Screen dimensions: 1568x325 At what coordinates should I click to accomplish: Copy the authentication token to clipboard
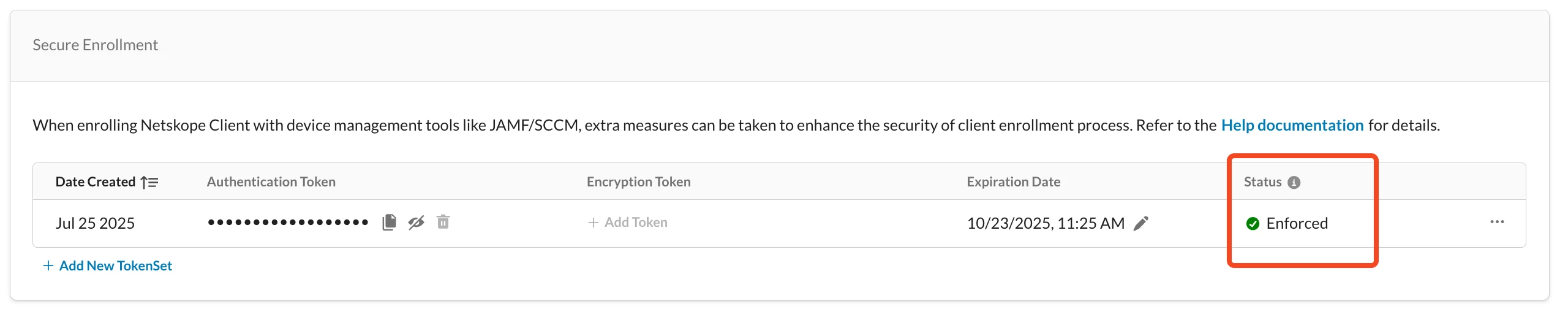pyautogui.click(x=390, y=222)
